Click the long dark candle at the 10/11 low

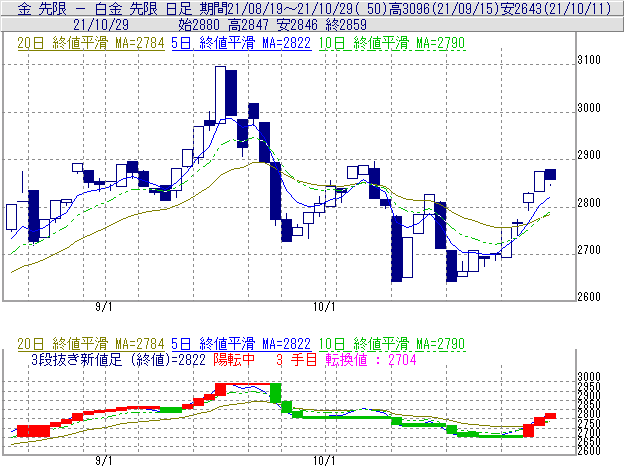397,249
